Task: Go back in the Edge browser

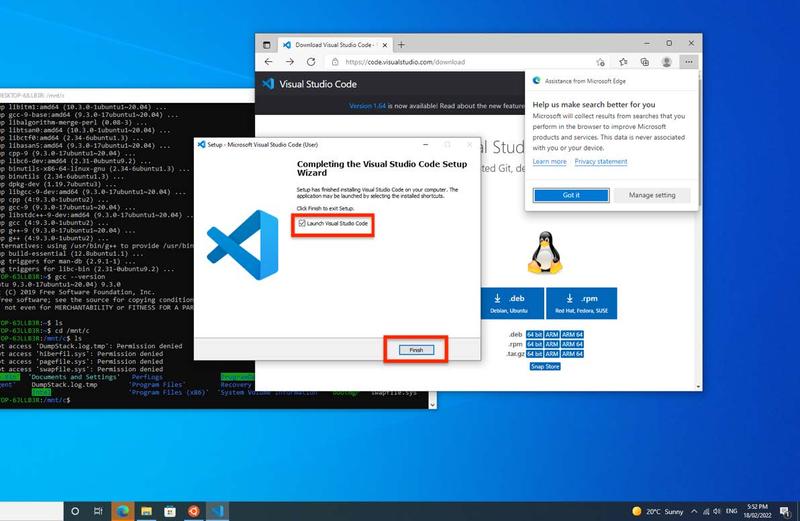Action: 268,62
